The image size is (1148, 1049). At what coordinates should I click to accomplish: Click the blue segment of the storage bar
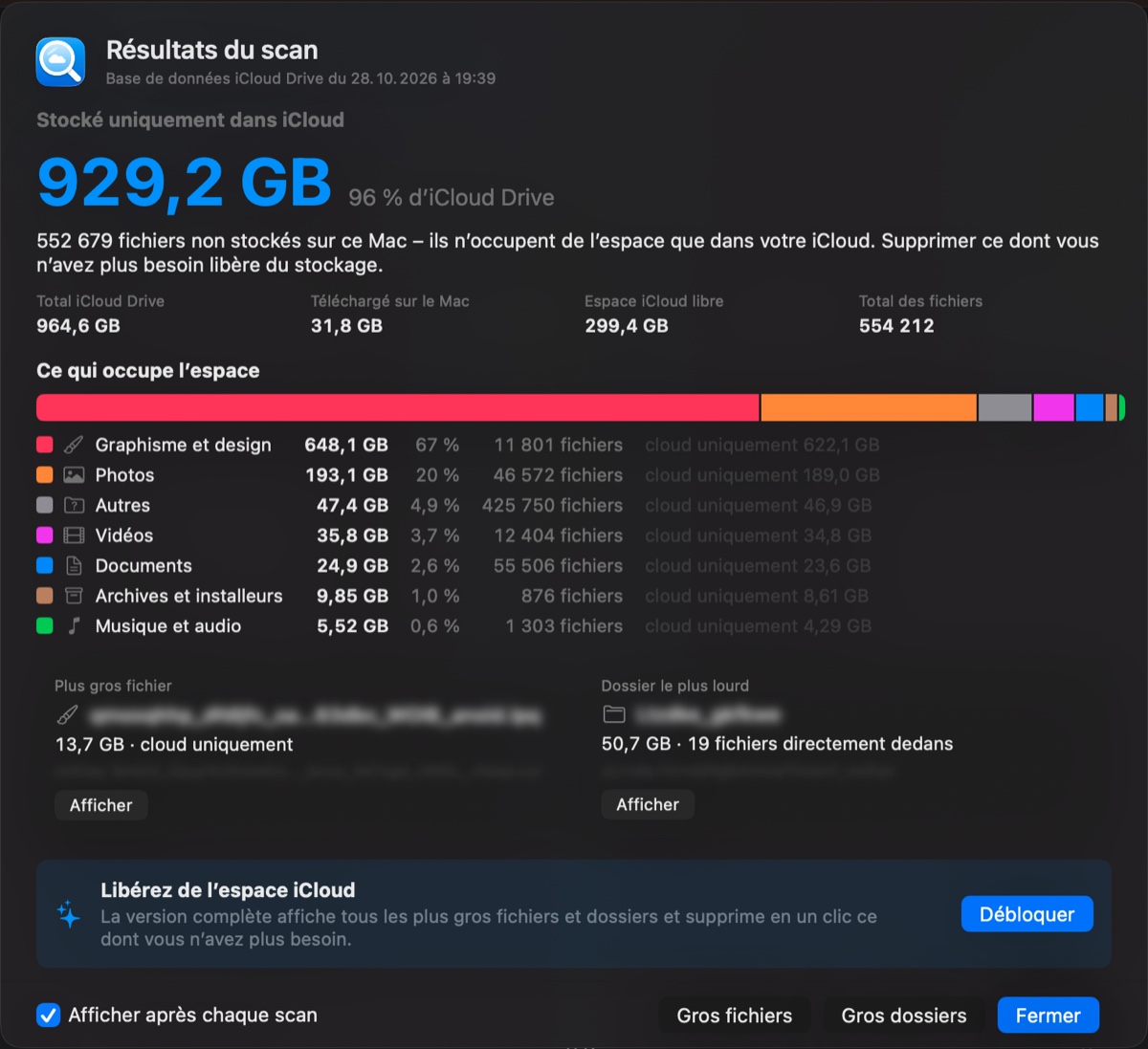pos(1090,407)
